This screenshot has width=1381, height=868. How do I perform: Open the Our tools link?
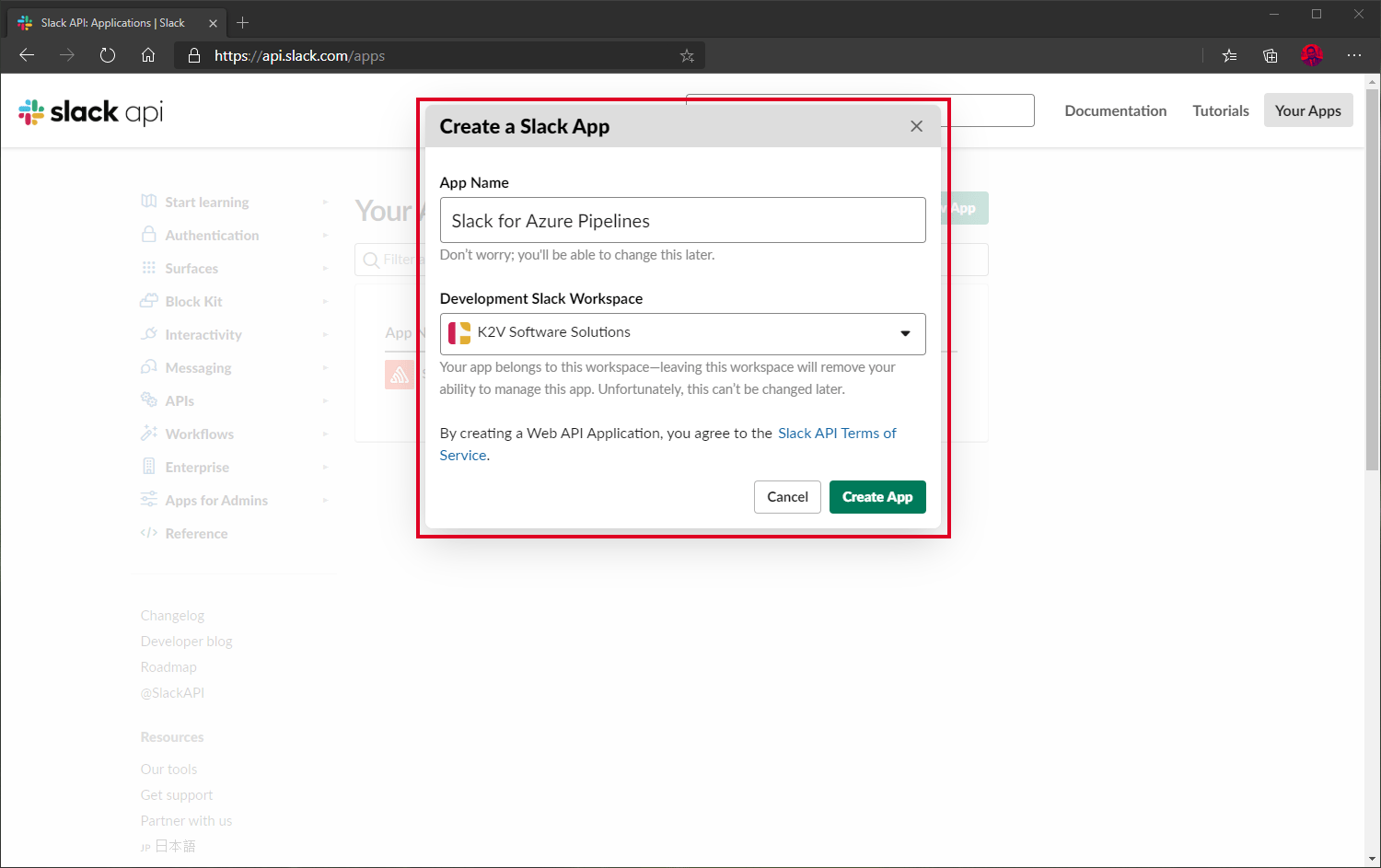pyautogui.click(x=168, y=770)
